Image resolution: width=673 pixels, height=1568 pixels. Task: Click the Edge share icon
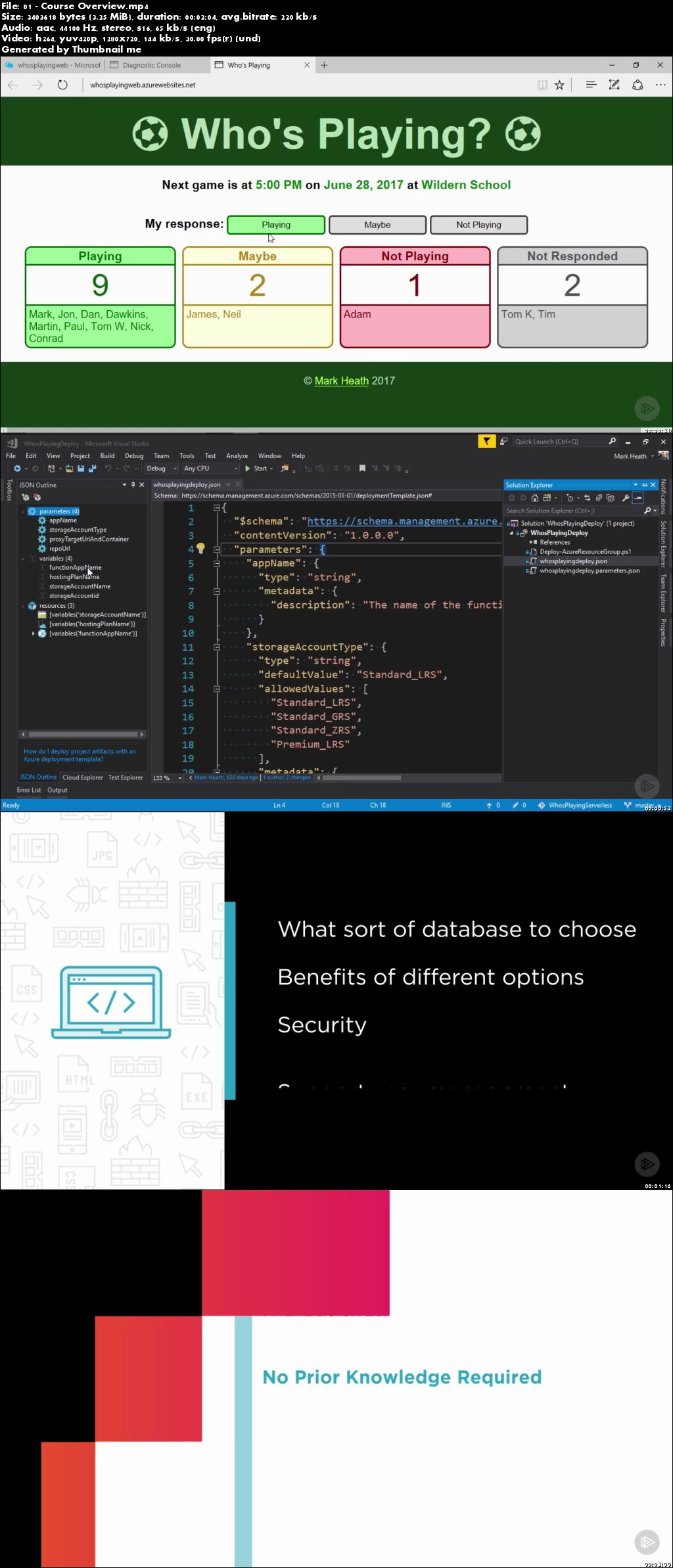pyautogui.click(x=638, y=85)
